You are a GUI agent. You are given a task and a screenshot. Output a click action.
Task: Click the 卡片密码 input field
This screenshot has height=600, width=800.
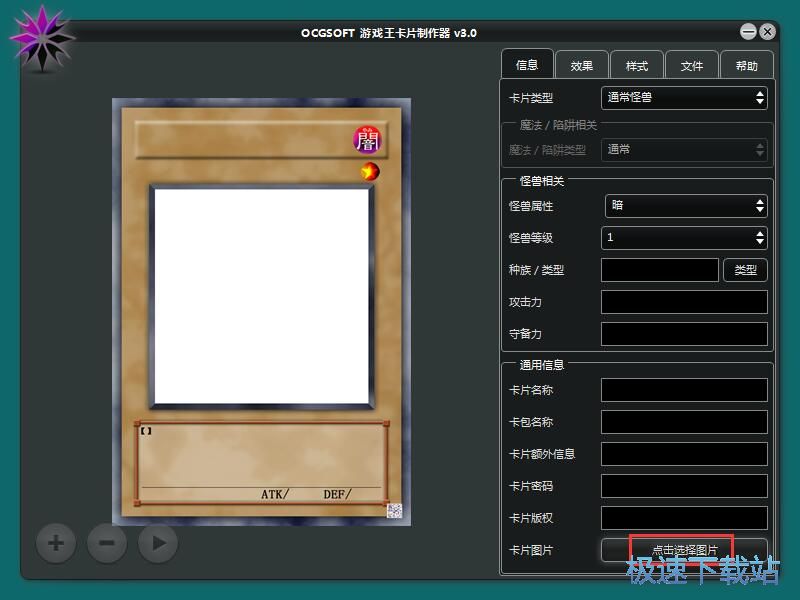pos(684,486)
